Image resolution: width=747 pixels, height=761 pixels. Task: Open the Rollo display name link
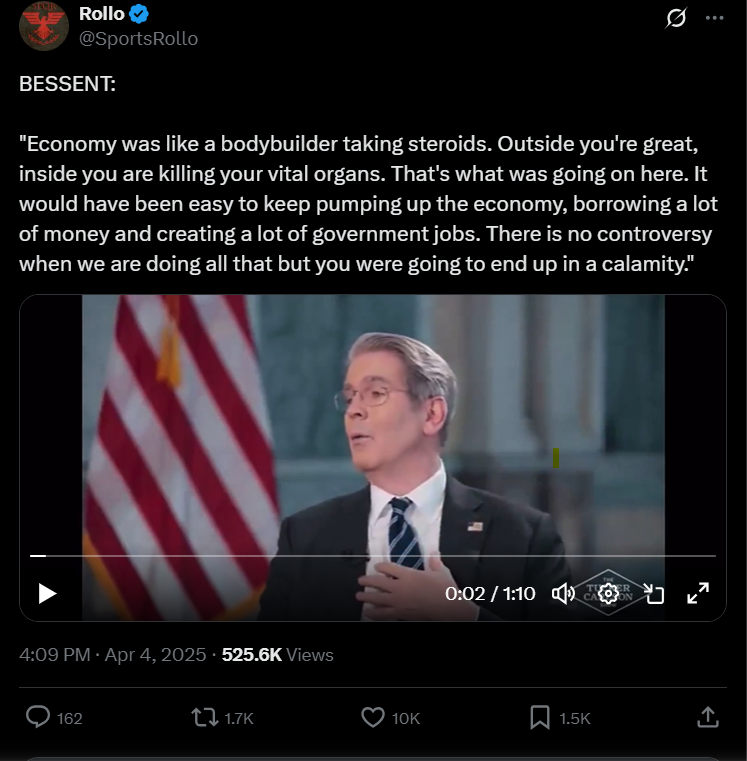click(101, 14)
